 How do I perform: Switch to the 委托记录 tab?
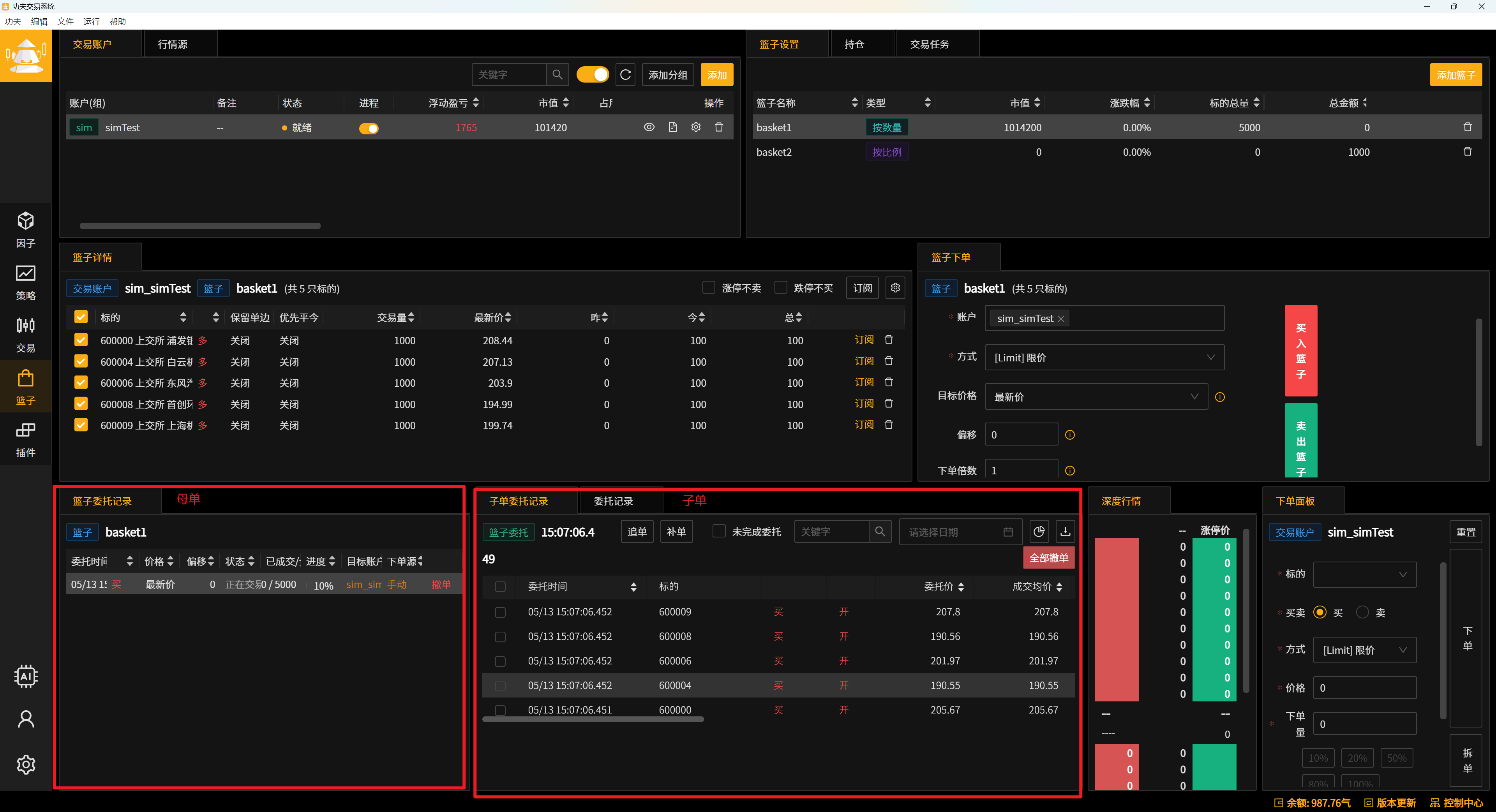[613, 501]
